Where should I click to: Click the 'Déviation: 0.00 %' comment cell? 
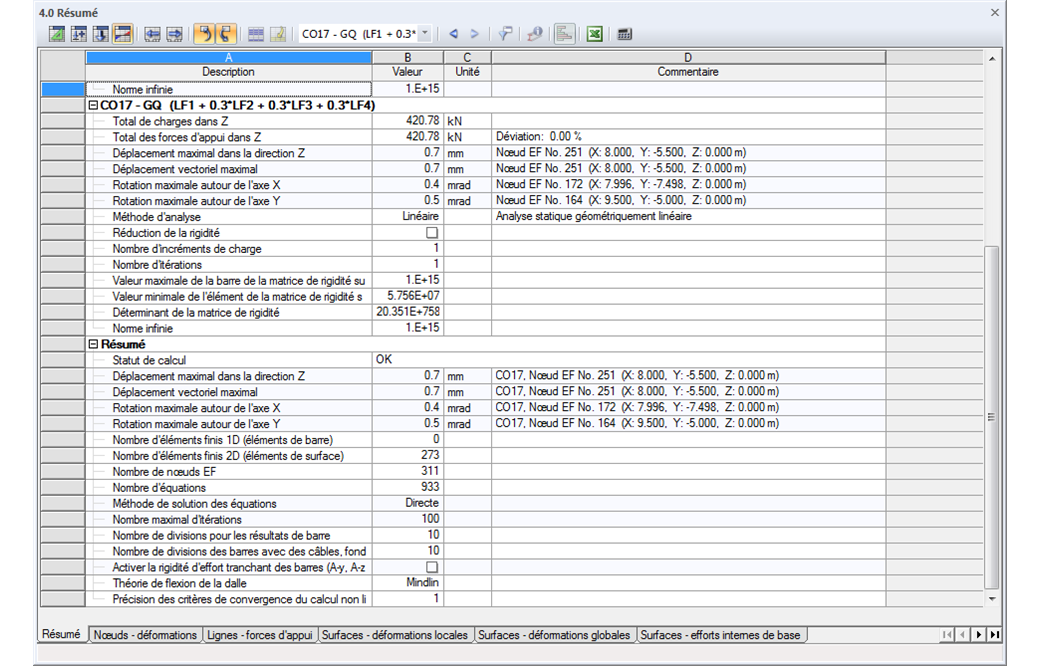pyautogui.click(x=688, y=137)
